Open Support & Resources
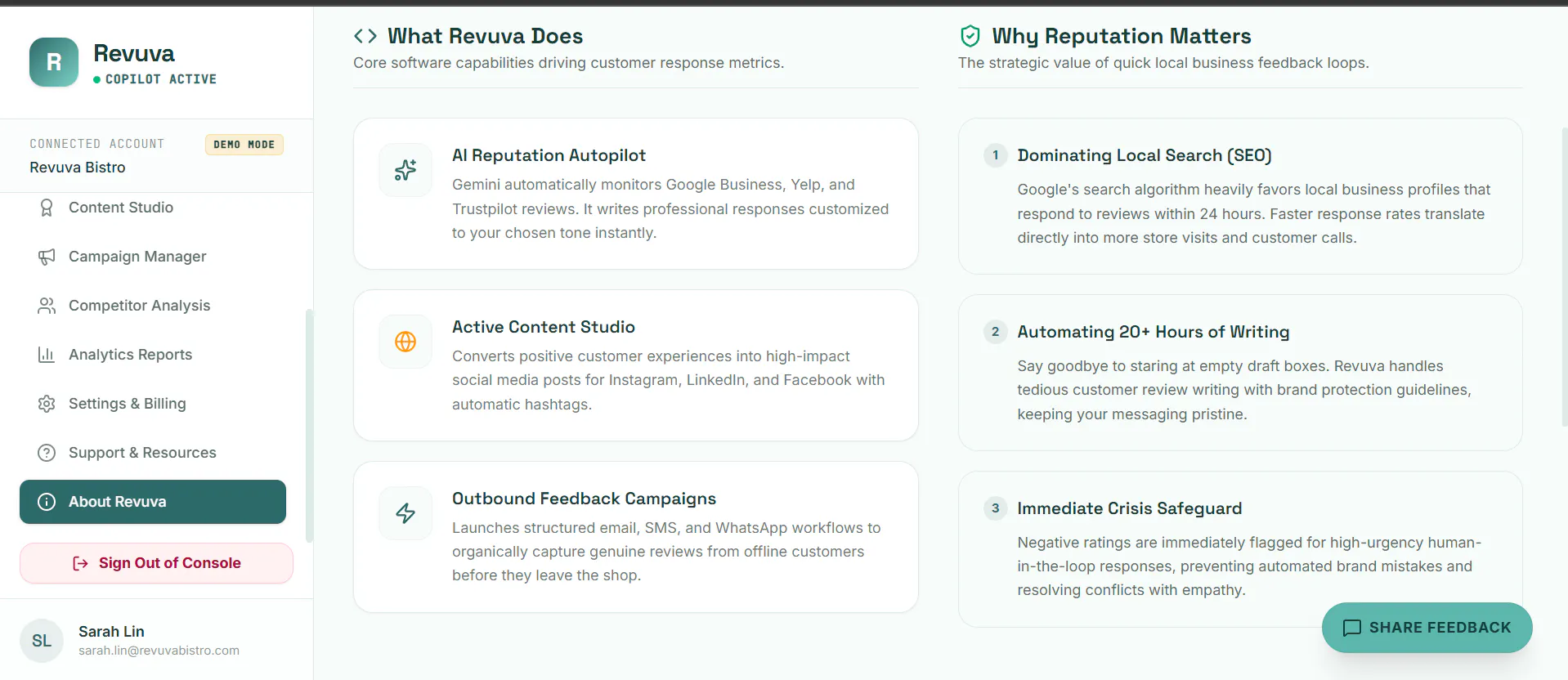The height and width of the screenshot is (680, 1568). click(153, 453)
